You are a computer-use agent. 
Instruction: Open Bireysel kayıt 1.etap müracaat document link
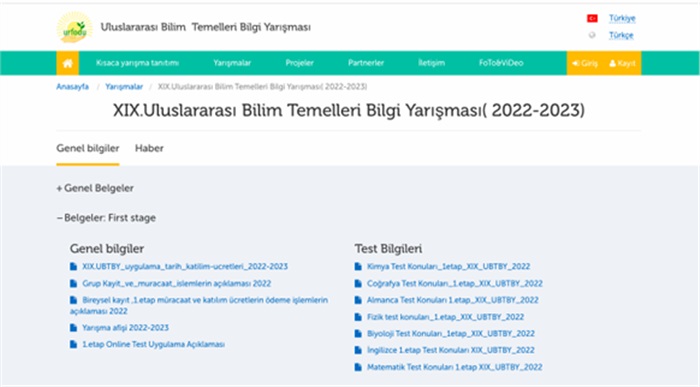(x=199, y=305)
